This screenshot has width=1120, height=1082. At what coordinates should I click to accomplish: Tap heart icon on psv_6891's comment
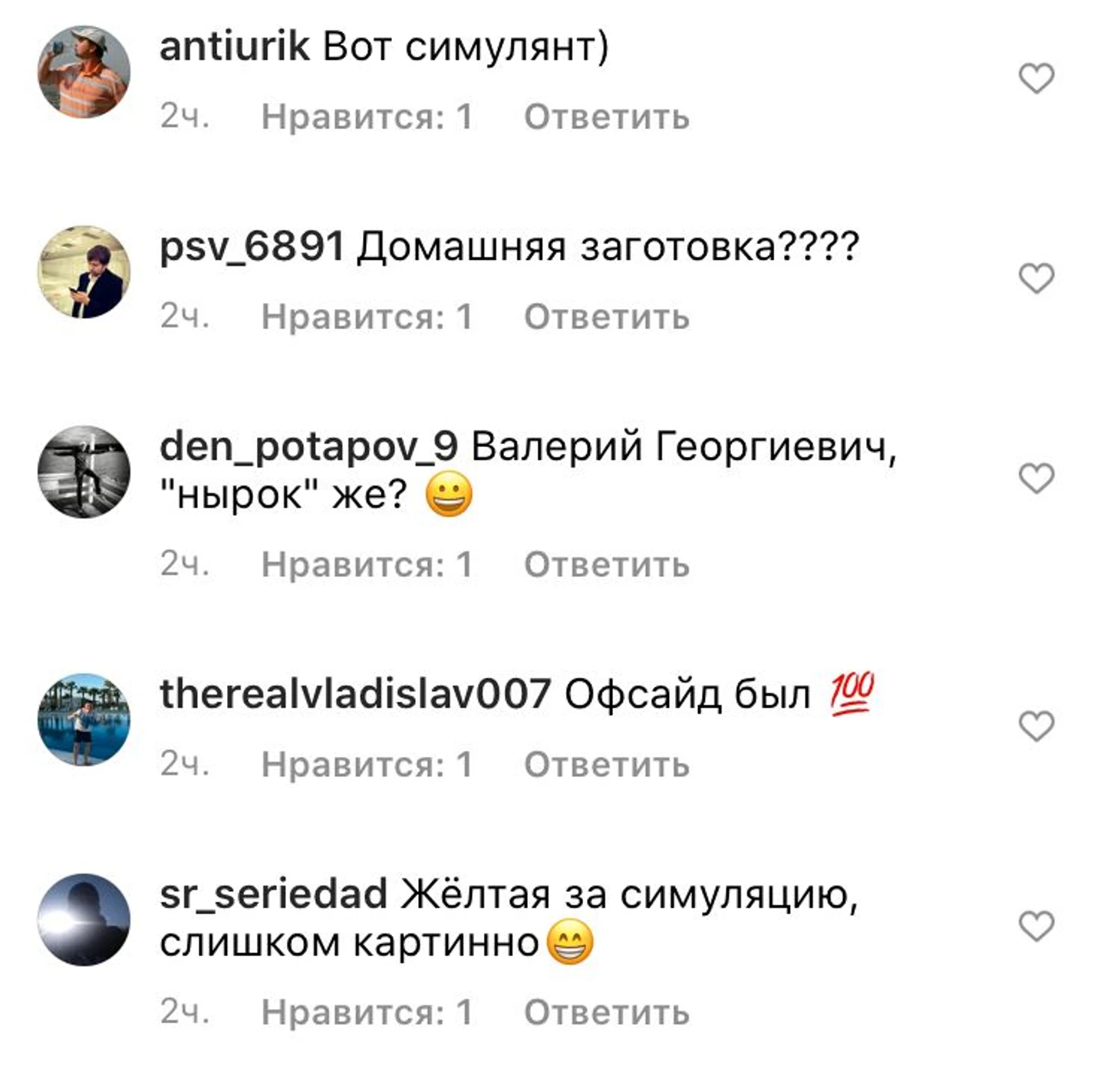1036,278
